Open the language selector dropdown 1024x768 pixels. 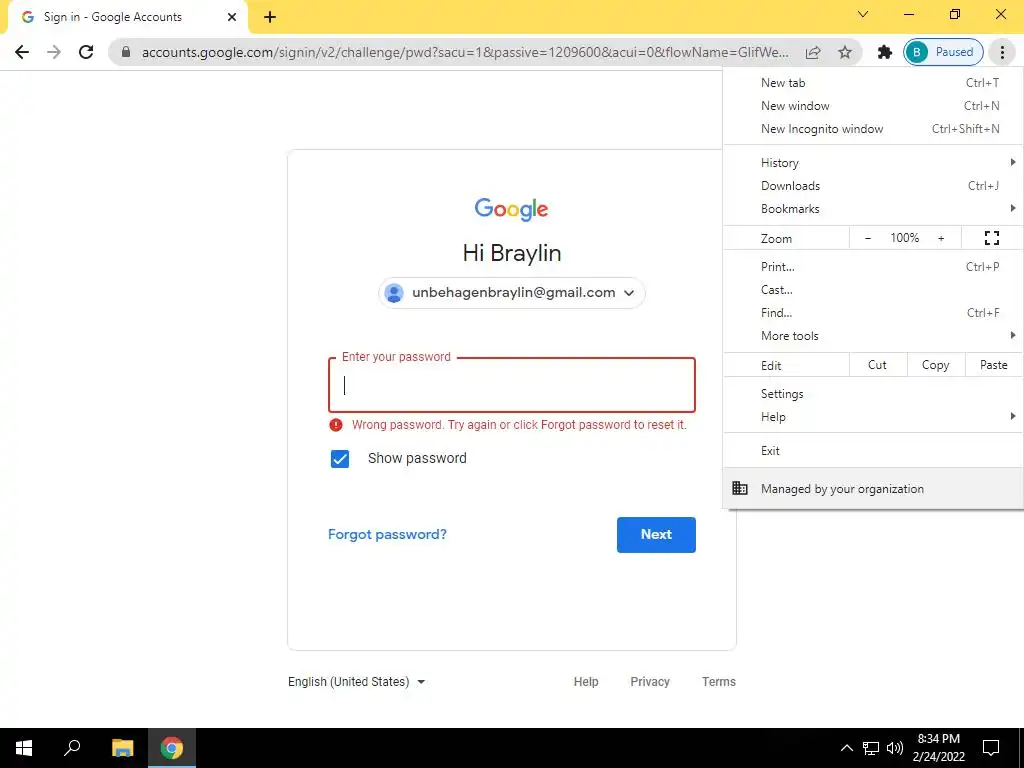point(357,682)
